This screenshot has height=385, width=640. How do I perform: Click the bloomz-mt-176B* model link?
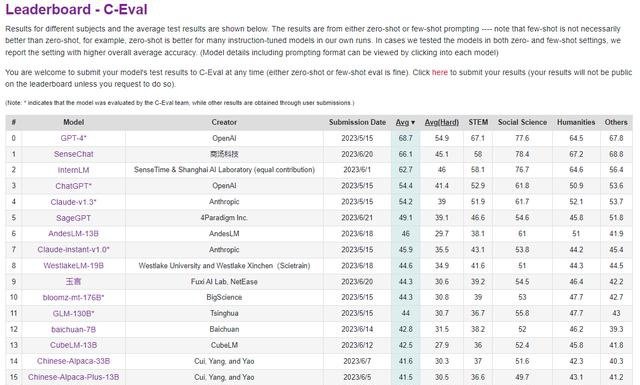coord(73,297)
